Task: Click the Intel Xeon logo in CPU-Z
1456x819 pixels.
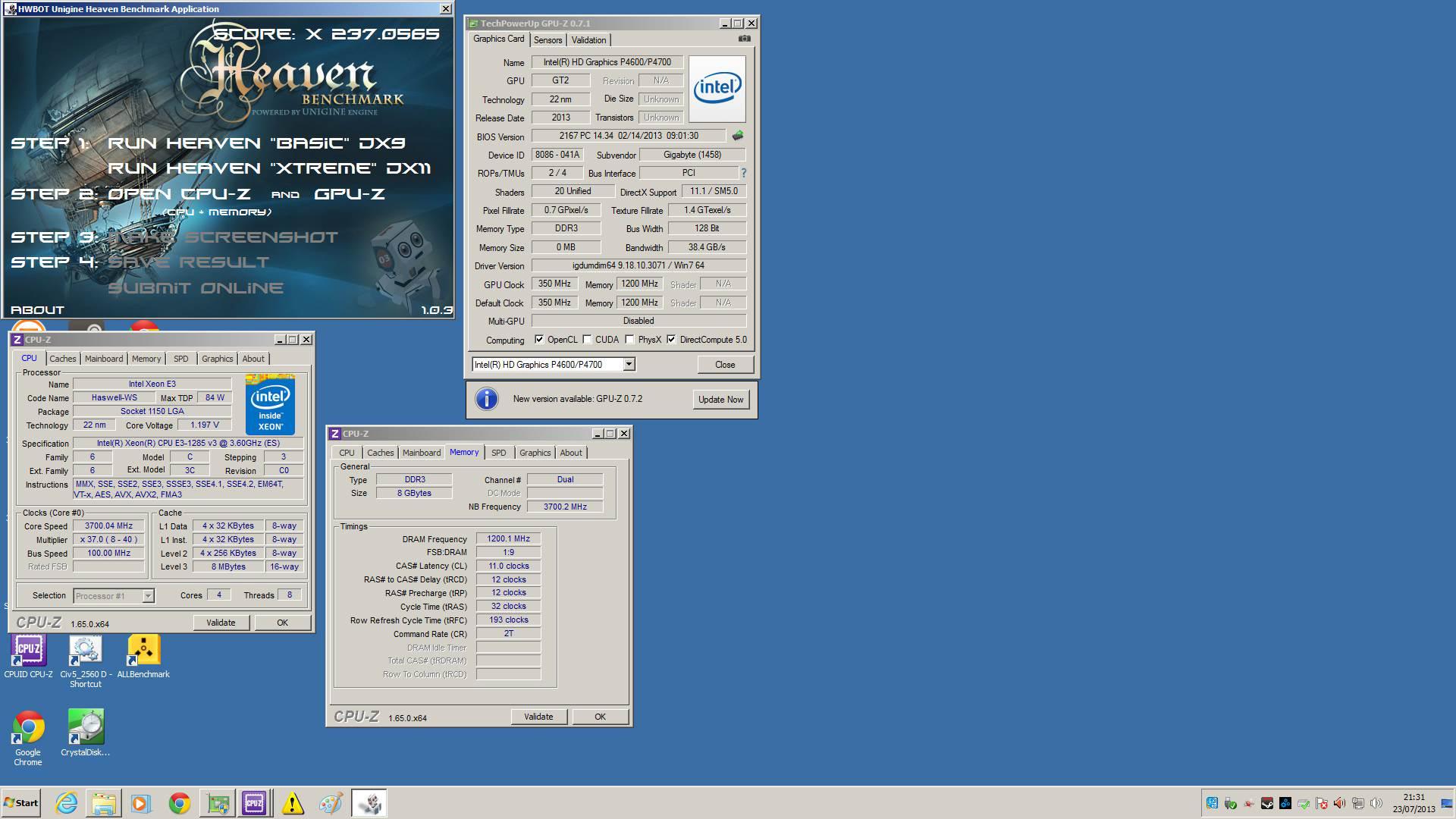Action: [x=270, y=404]
